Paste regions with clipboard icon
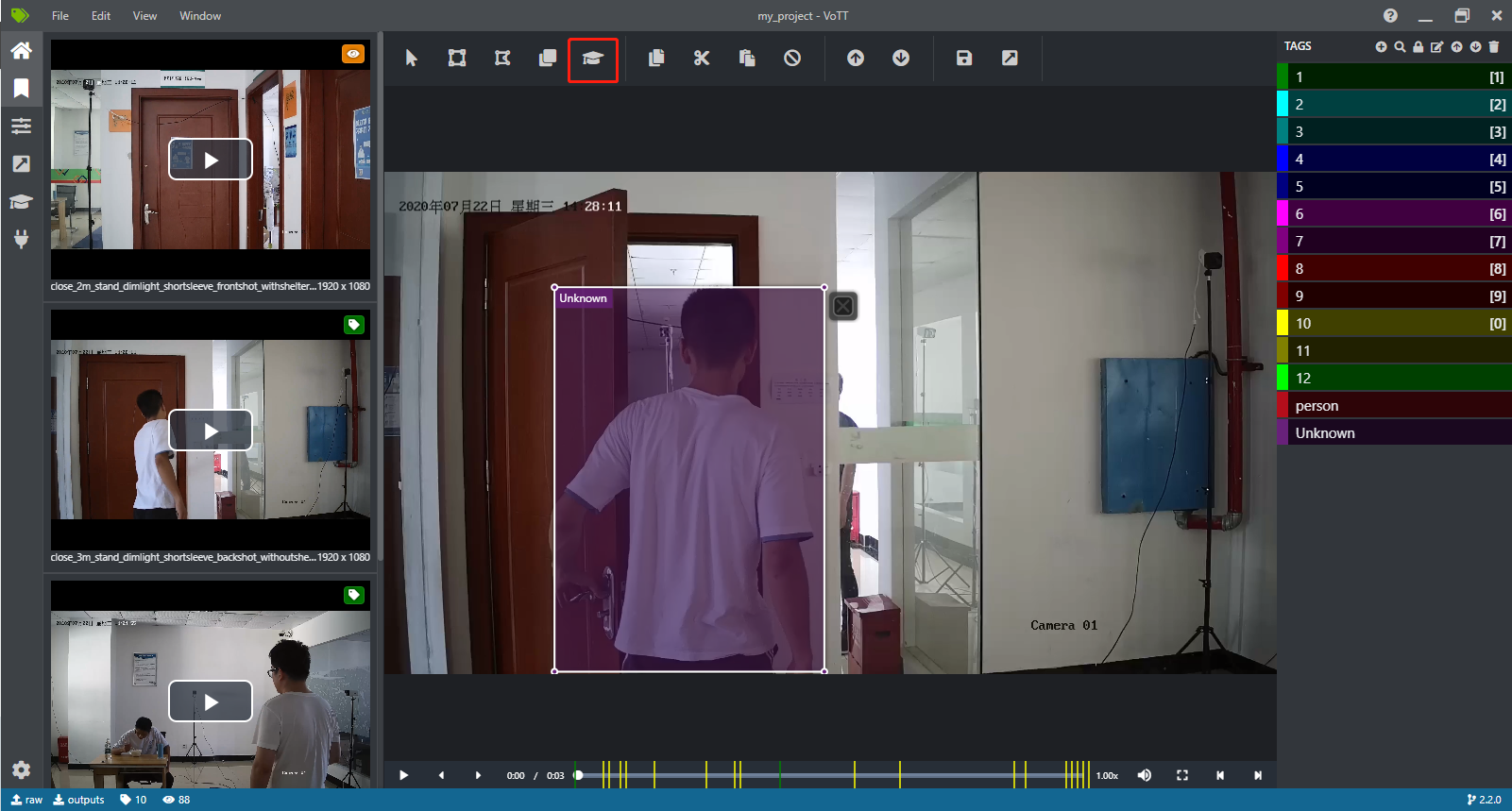Image resolution: width=1512 pixels, height=811 pixels. click(x=747, y=59)
